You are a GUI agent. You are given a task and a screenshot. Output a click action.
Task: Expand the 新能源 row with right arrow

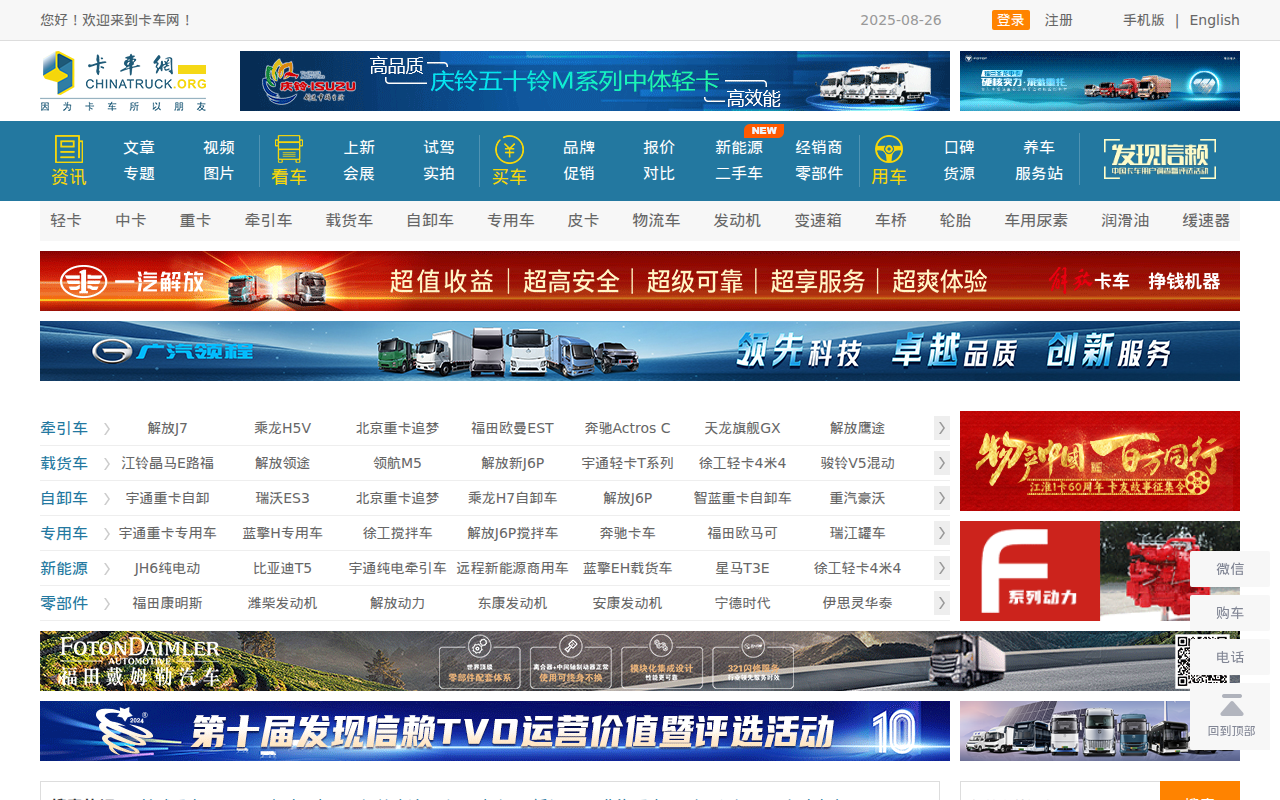[942, 568]
